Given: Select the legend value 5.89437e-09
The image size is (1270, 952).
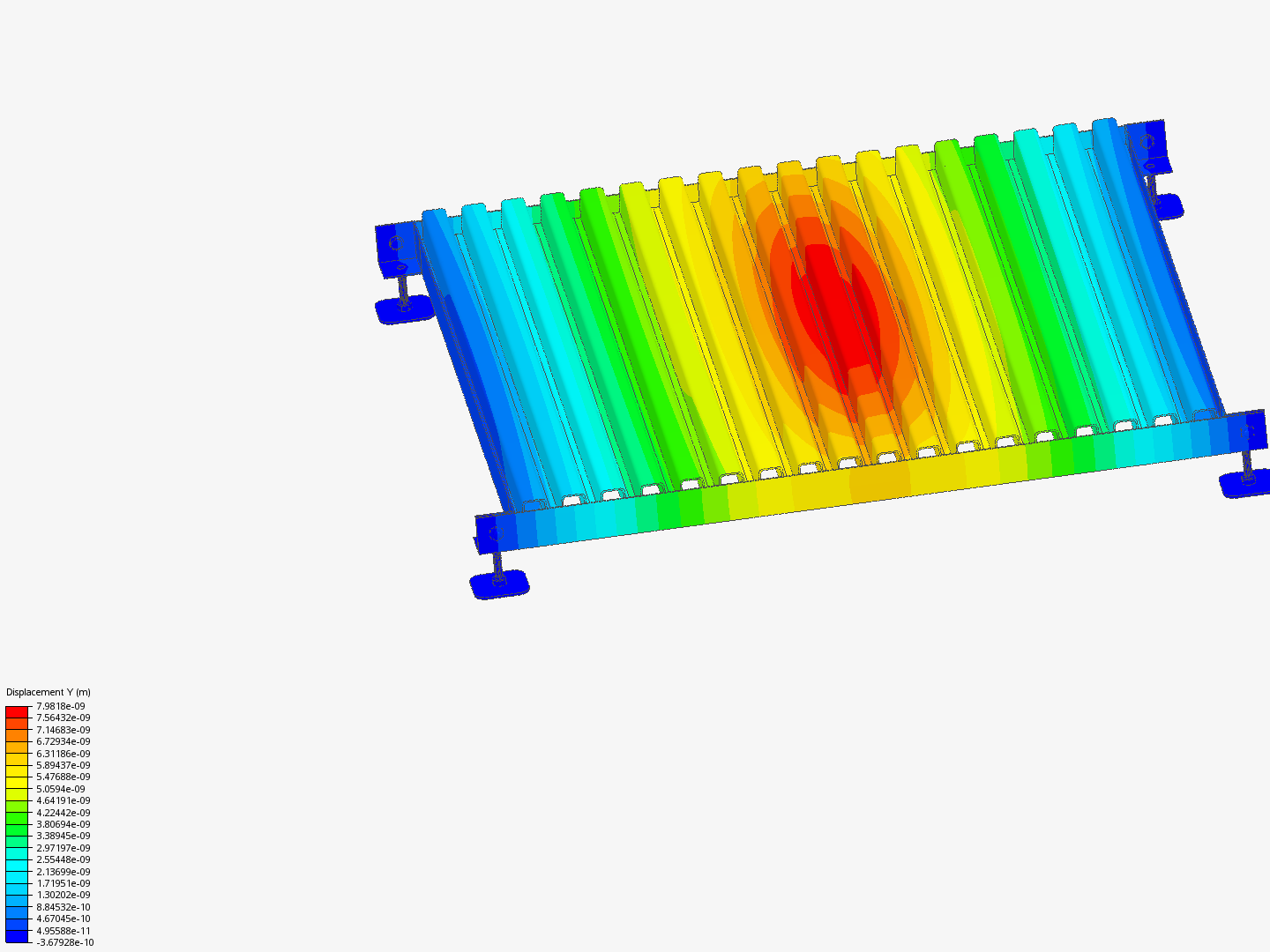Looking at the screenshot, I should [63, 765].
